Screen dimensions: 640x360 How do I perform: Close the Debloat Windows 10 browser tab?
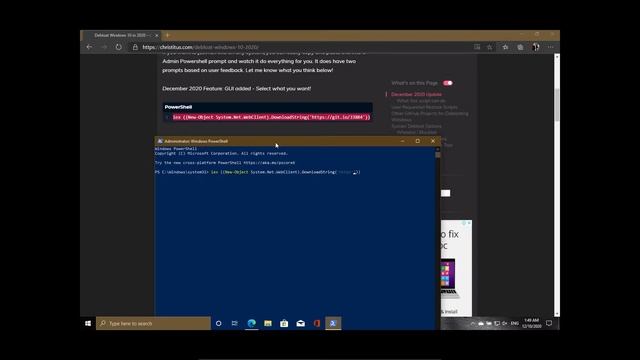pyautogui.click(x=156, y=36)
